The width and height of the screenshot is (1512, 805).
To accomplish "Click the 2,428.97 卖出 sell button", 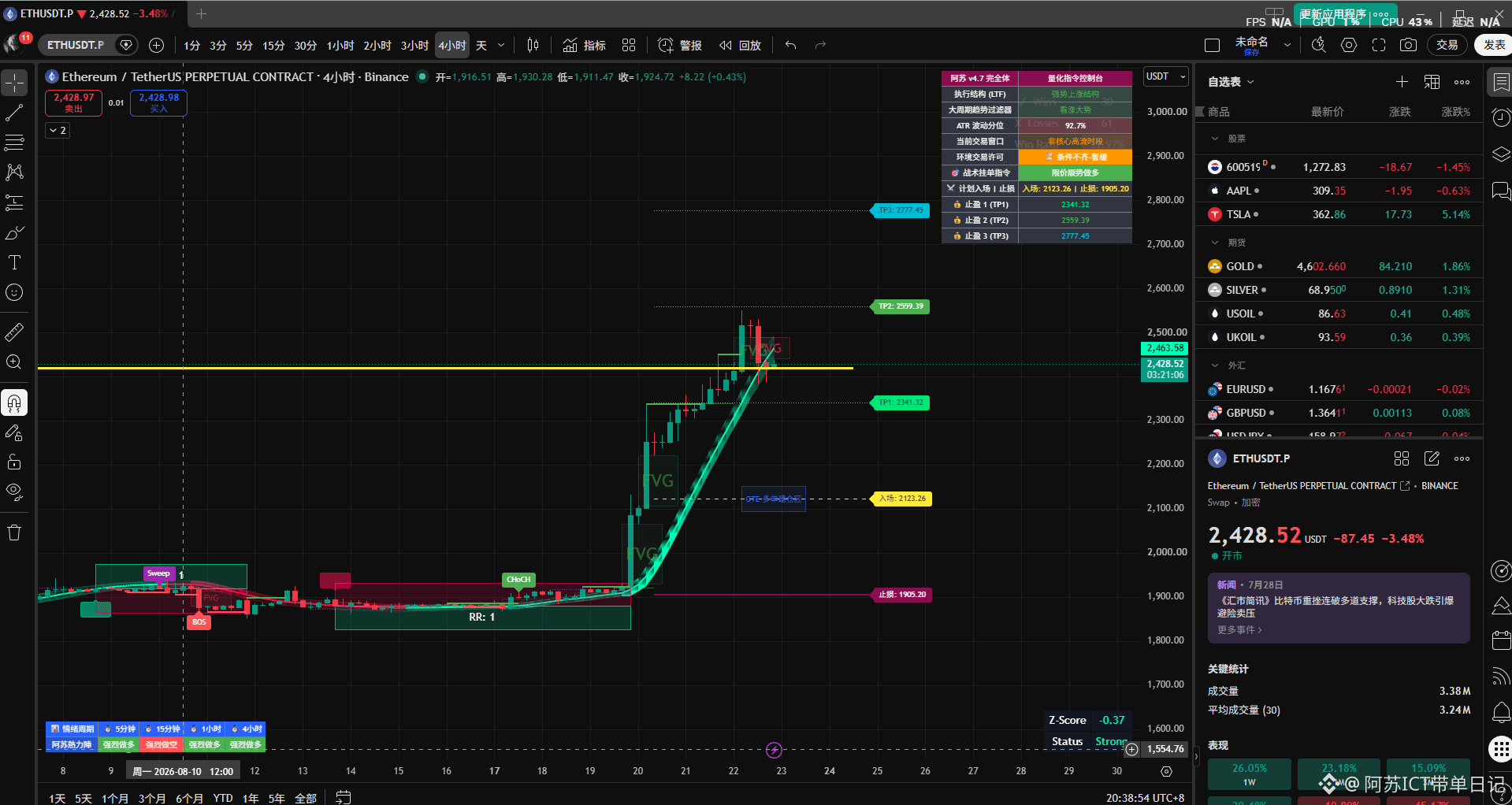I will [73, 102].
